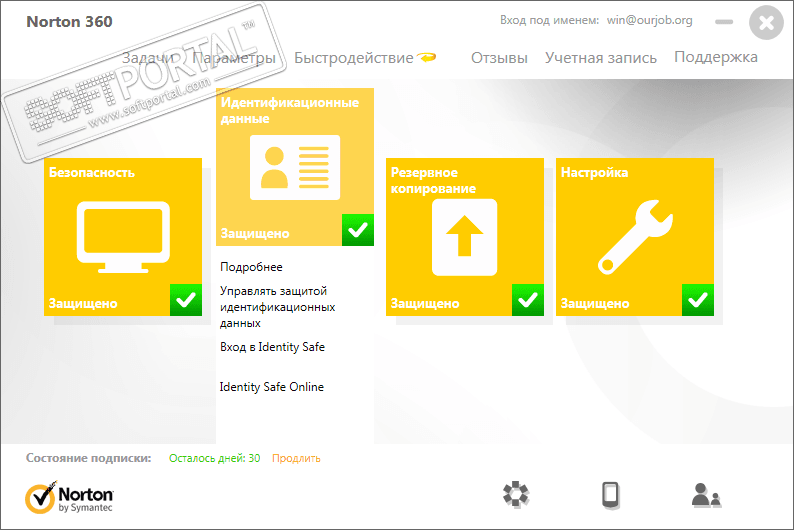Open Управлять защитой идентификационных данных
Viewport: 794px width, 530px height.
(x=277, y=307)
